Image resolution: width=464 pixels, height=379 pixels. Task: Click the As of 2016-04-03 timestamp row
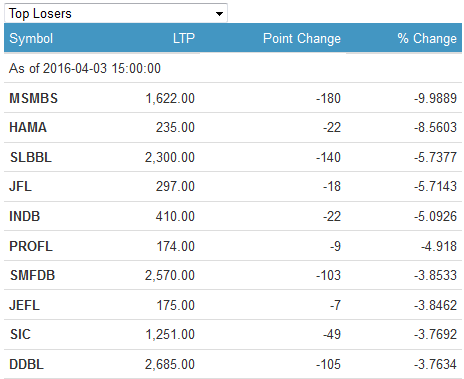pyautogui.click(x=233, y=68)
